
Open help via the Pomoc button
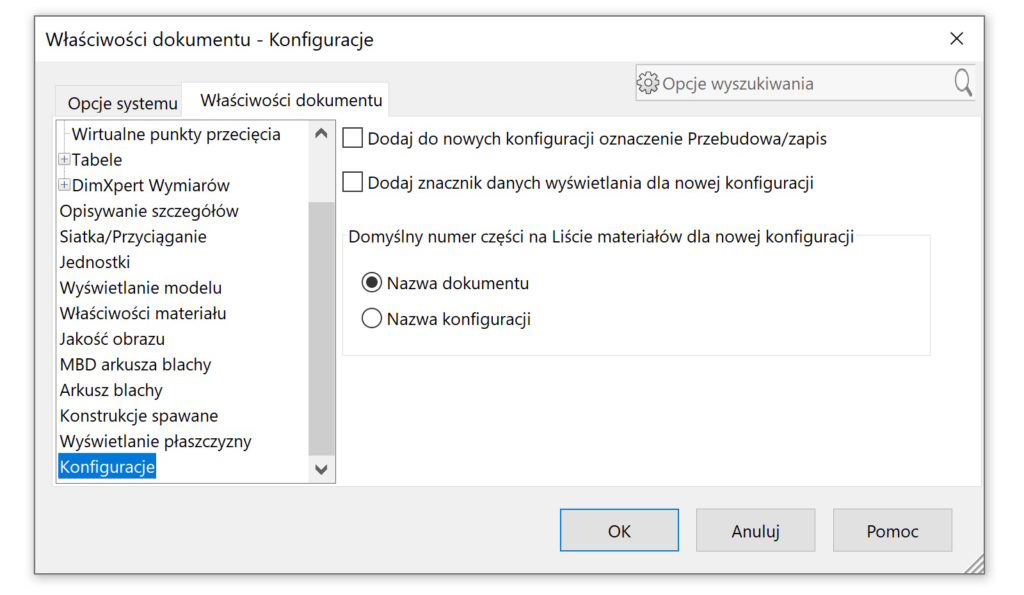[x=892, y=530]
